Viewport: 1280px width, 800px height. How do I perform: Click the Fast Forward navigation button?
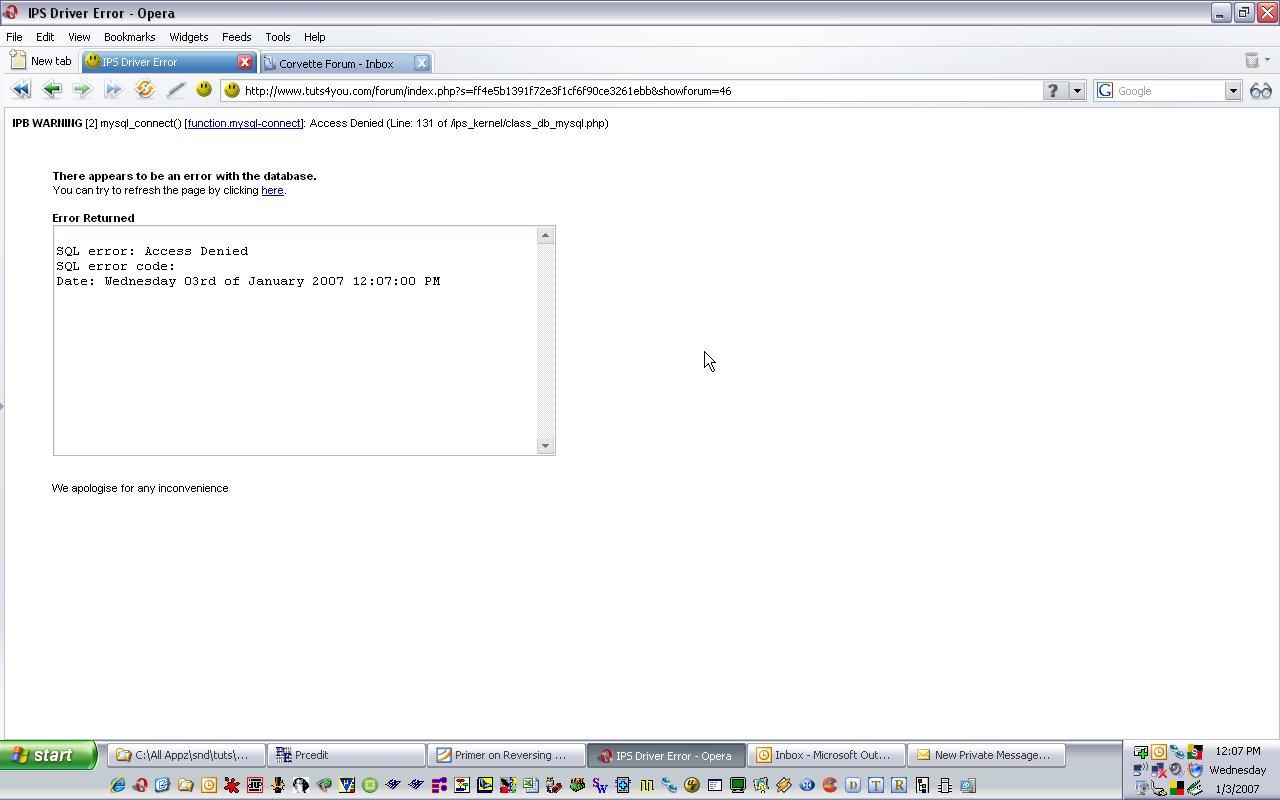click(113, 90)
